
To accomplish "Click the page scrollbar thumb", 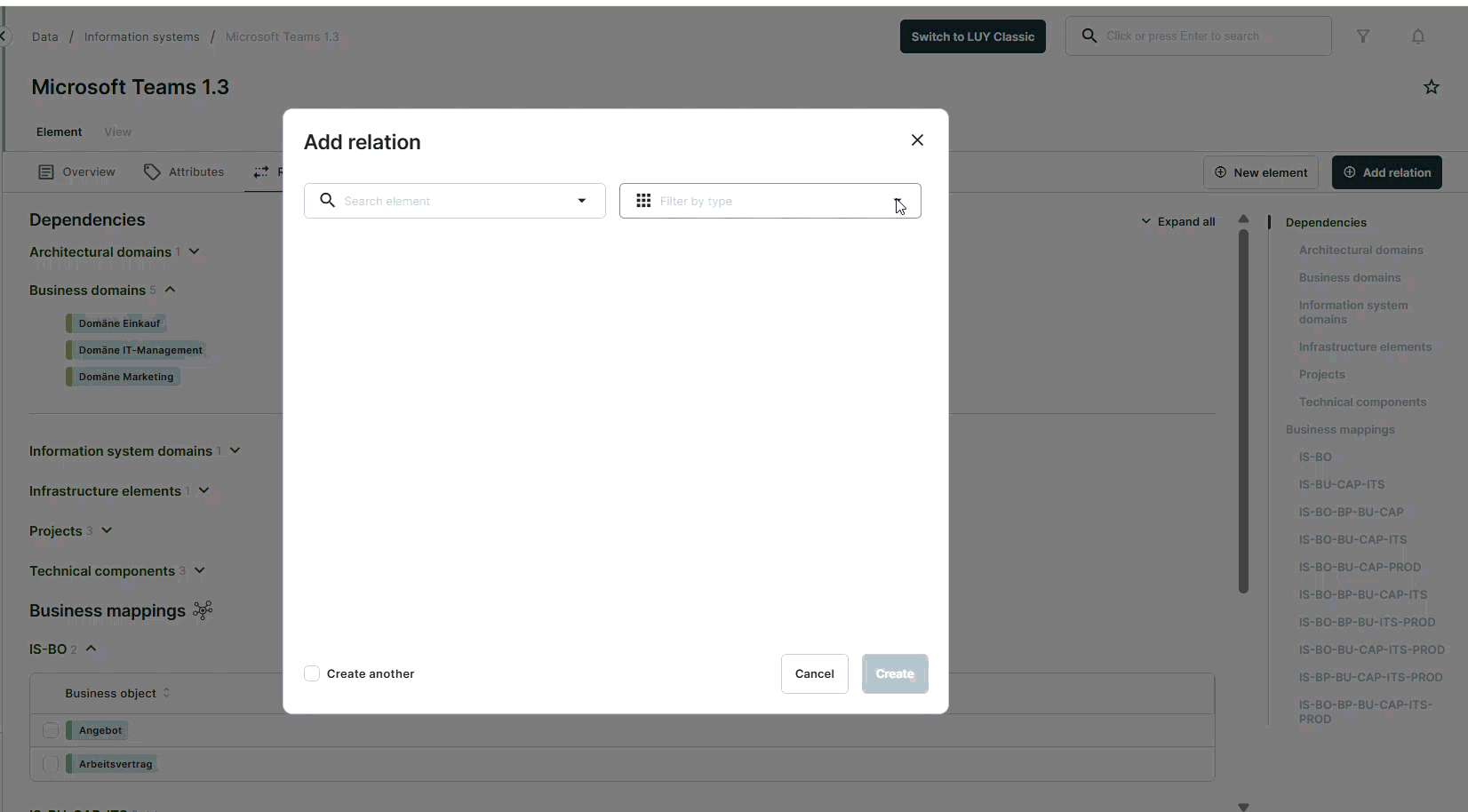I will coord(1243,411).
